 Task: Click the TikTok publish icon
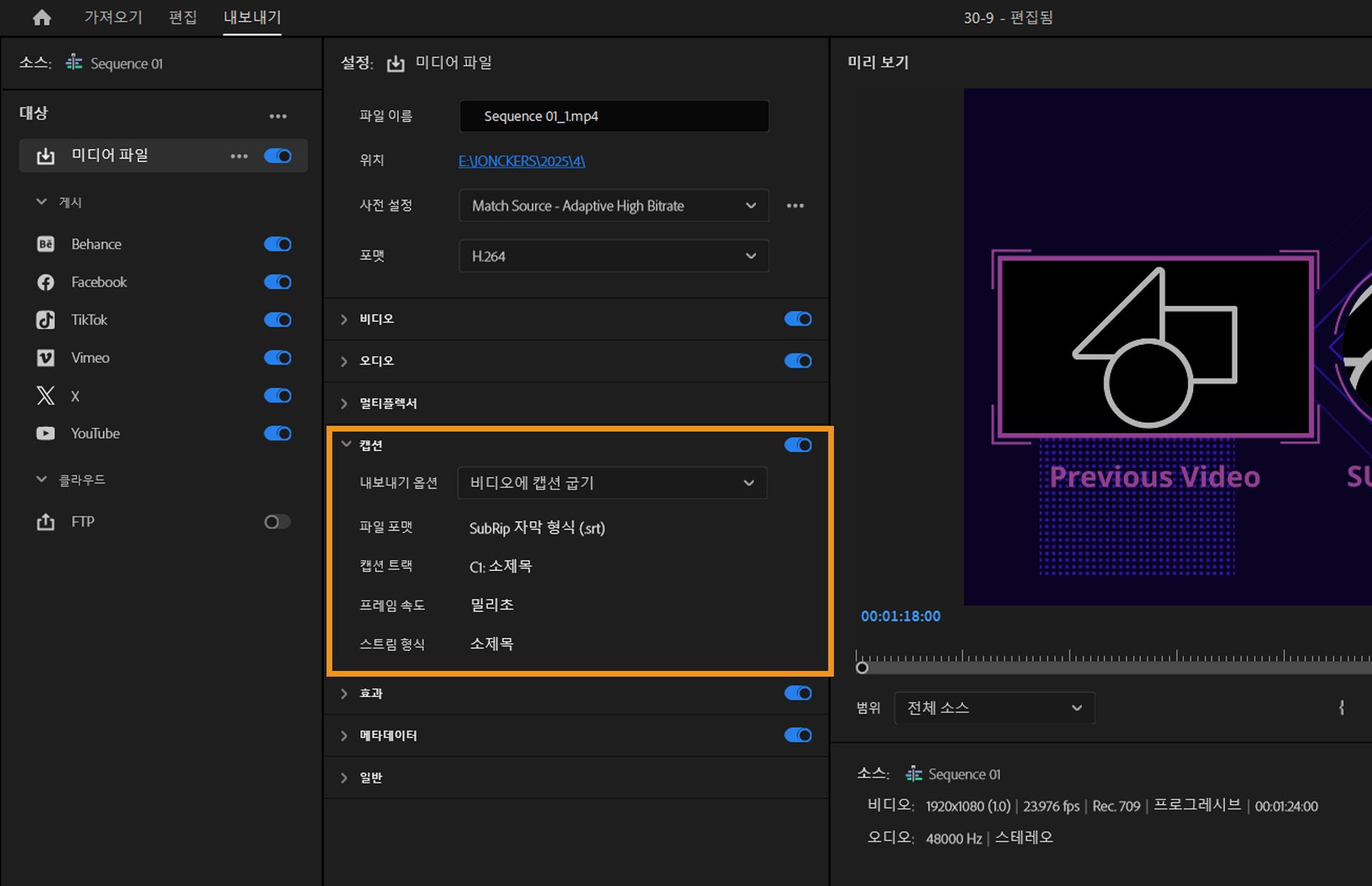[x=45, y=319]
